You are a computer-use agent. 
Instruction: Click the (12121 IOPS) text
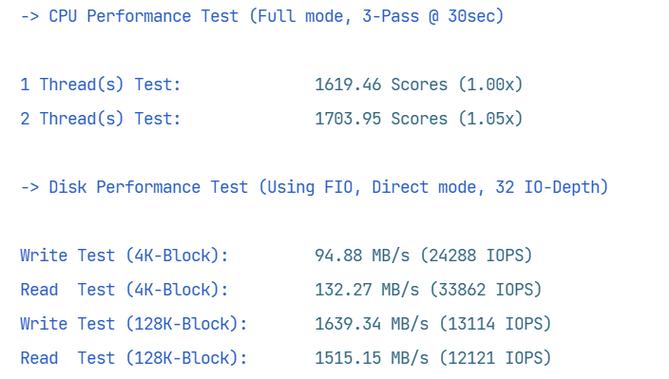point(495,358)
